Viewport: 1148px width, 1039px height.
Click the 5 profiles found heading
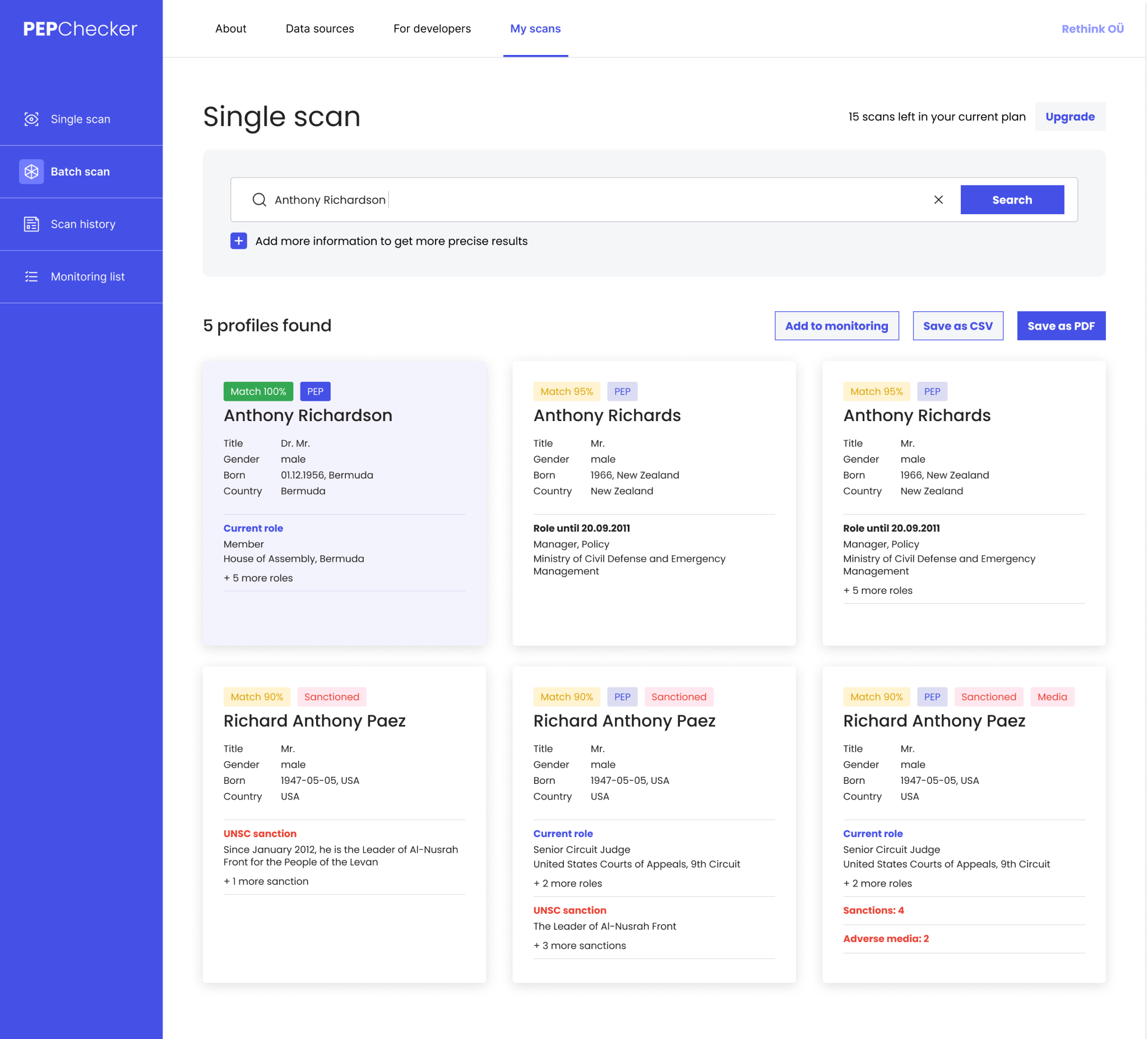267,325
